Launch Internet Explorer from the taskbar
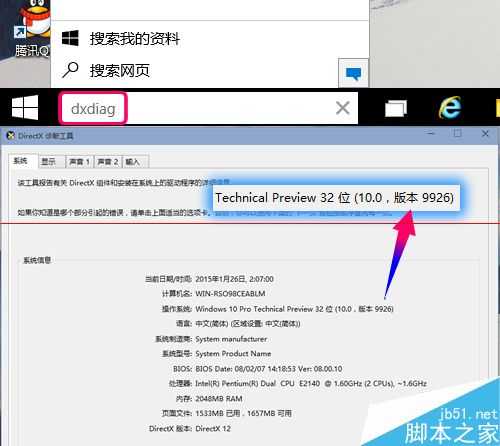Image resolution: width=500 pixels, height=446 pixels. click(450, 108)
